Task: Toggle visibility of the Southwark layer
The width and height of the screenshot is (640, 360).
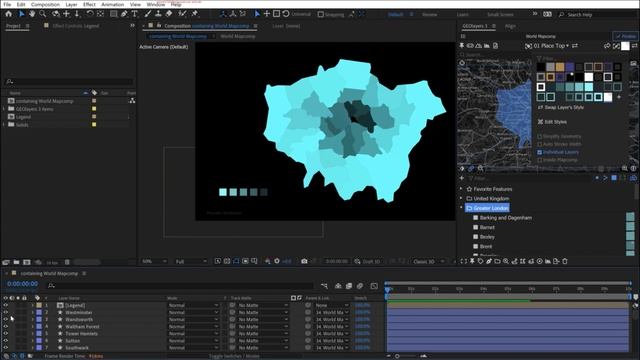Action: [x=6, y=347]
